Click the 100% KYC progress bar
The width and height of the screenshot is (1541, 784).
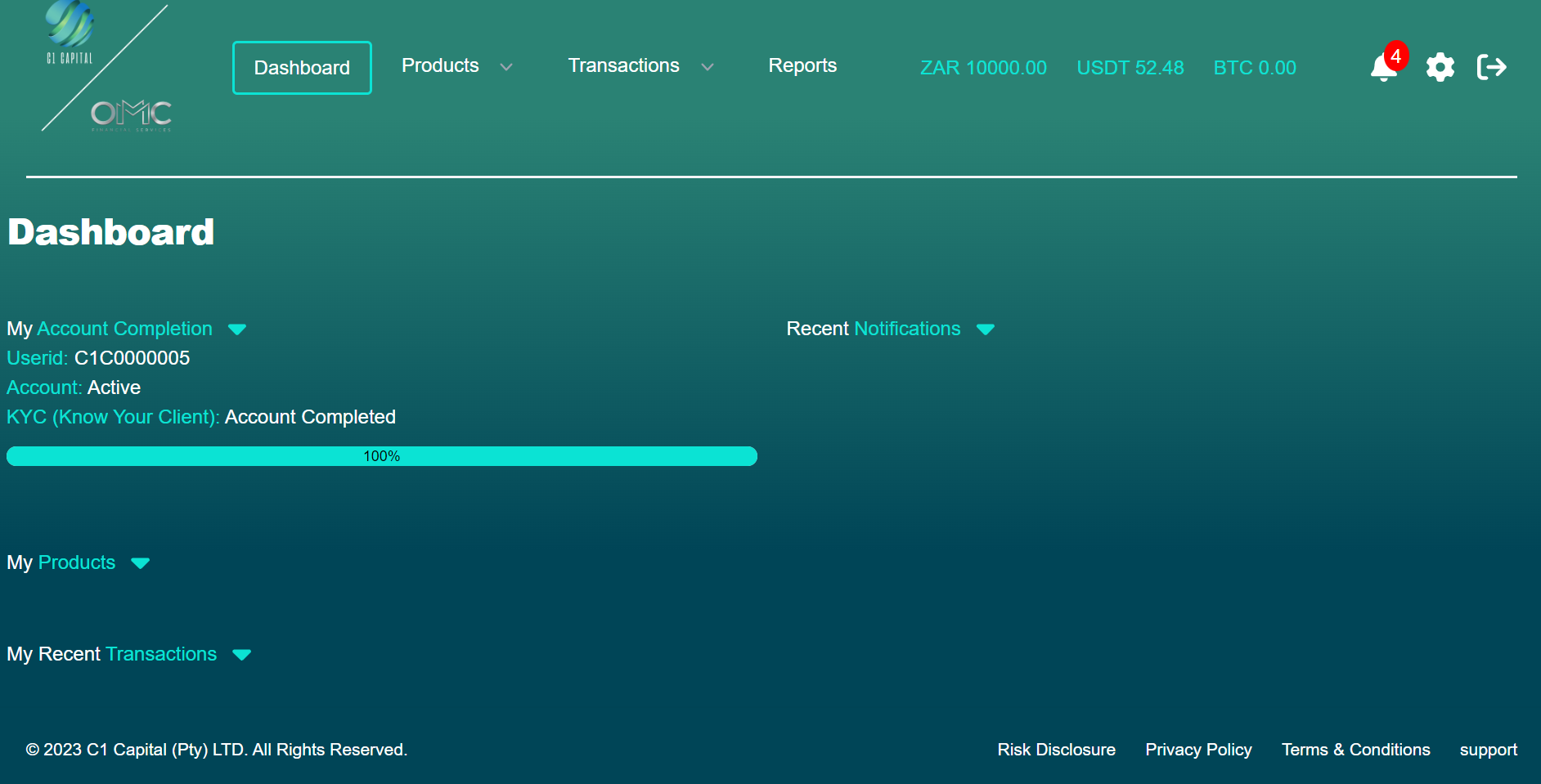381,456
